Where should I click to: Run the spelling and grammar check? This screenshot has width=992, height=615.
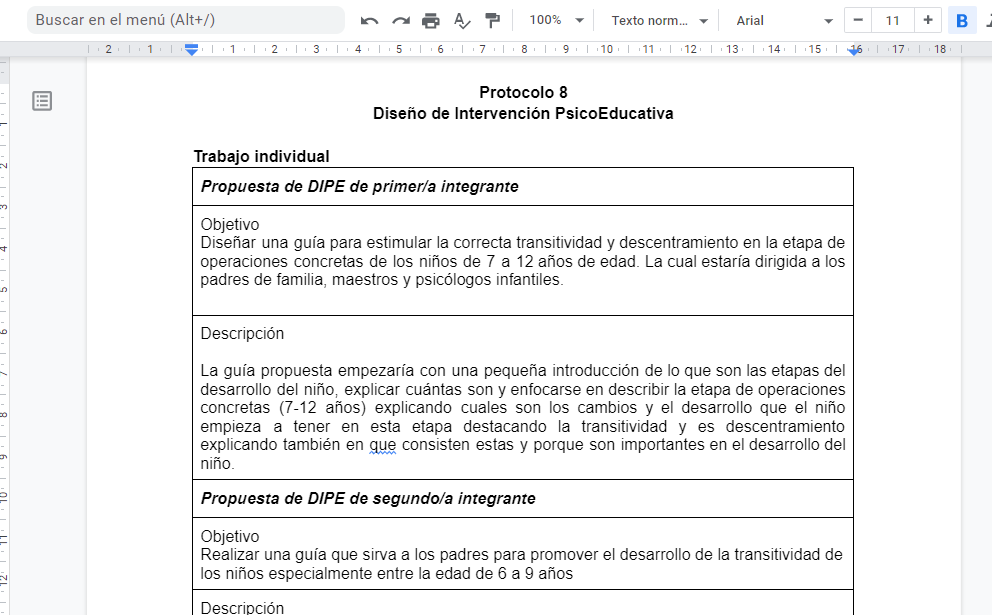(461, 19)
